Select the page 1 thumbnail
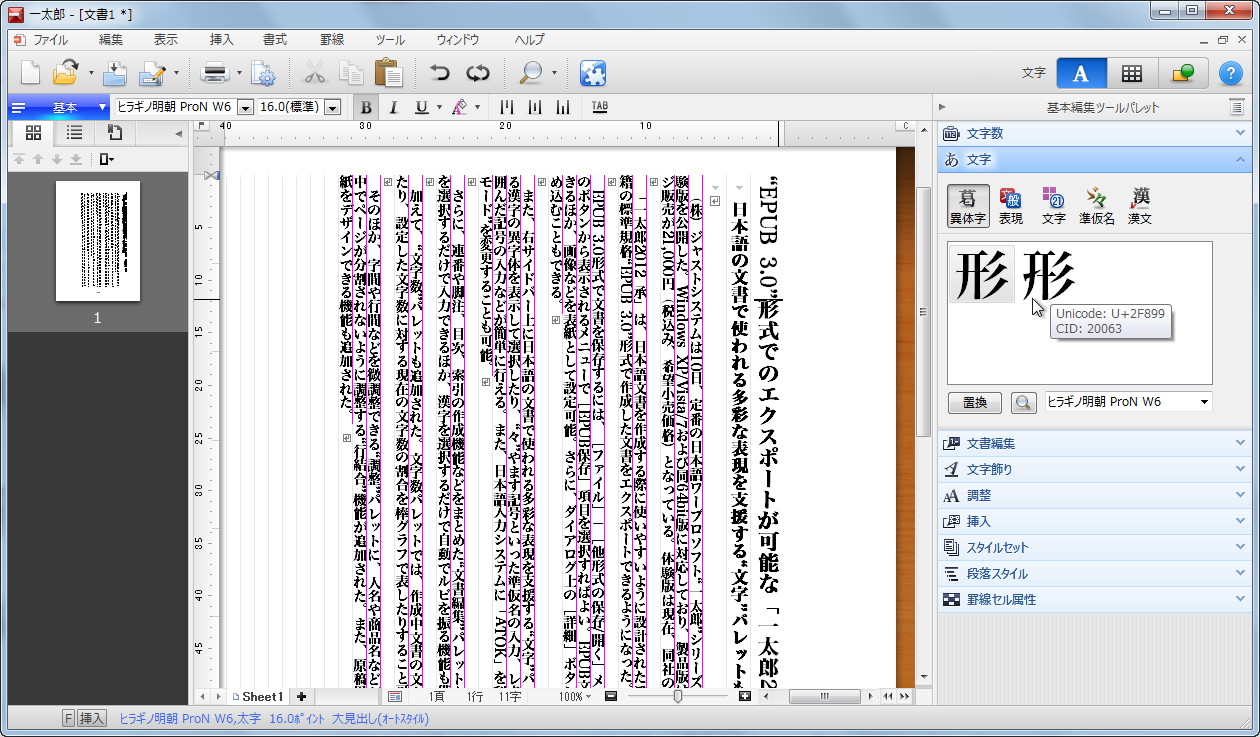The image size is (1260, 737). click(98, 241)
